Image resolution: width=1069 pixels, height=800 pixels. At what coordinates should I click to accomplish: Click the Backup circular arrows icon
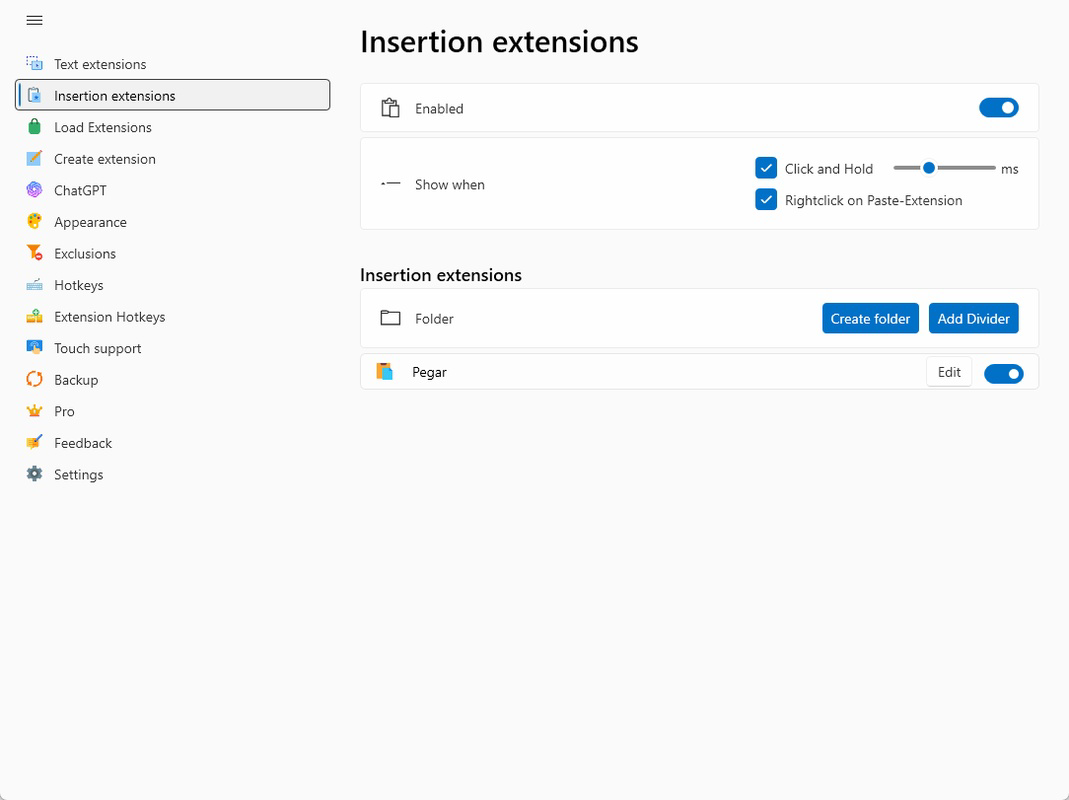coord(34,379)
